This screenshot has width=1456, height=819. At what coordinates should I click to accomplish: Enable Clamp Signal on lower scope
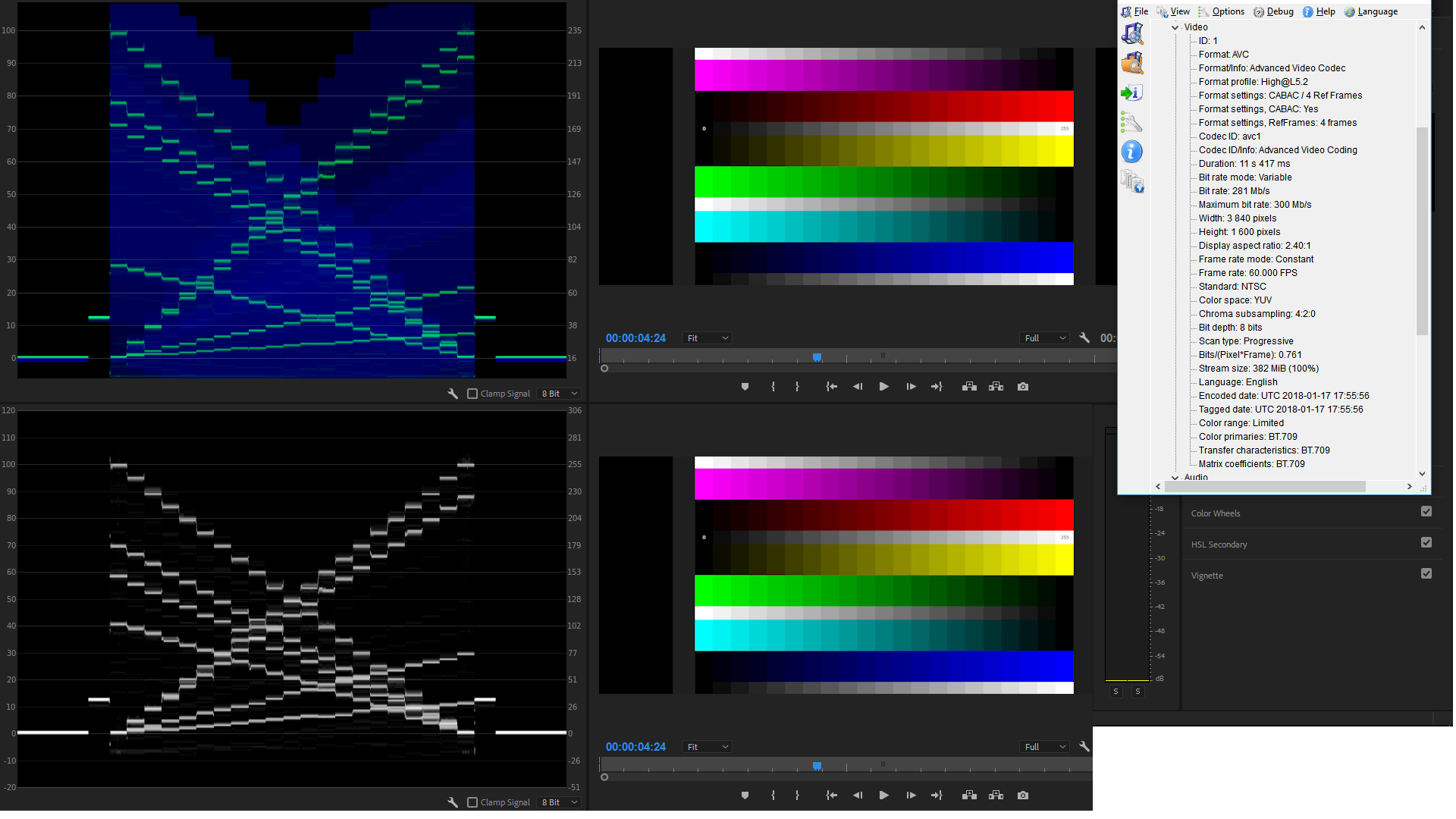[x=472, y=802]
